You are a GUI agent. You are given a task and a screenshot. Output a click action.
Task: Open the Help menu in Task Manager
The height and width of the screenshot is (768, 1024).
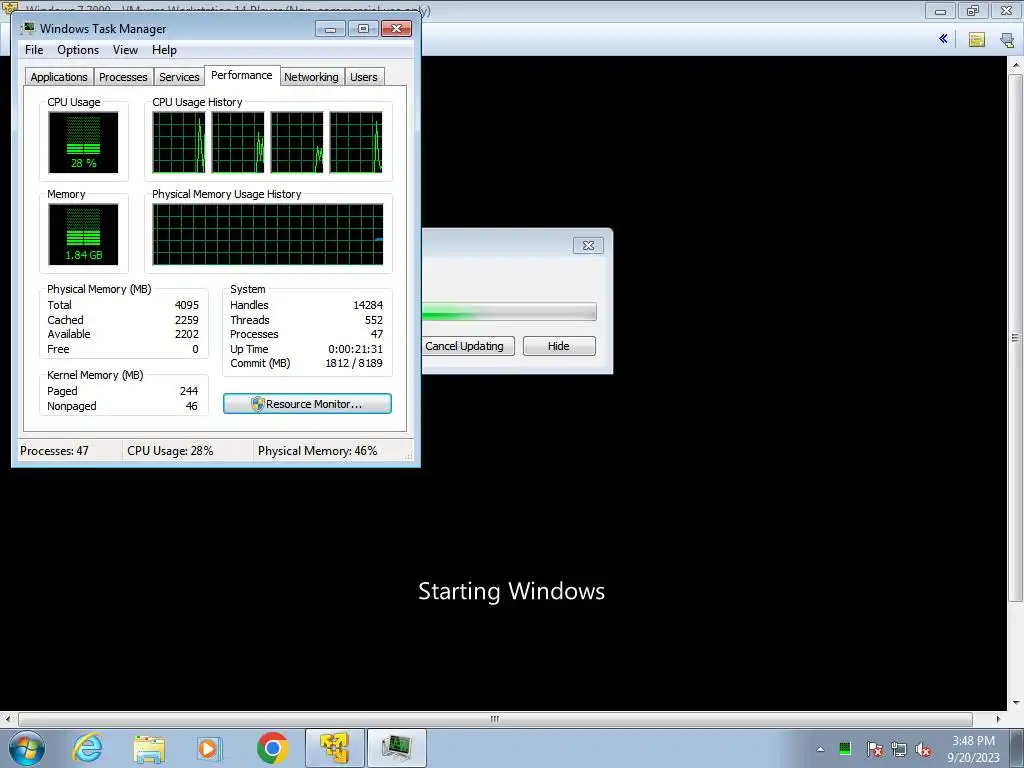click(x=164, y=50)
